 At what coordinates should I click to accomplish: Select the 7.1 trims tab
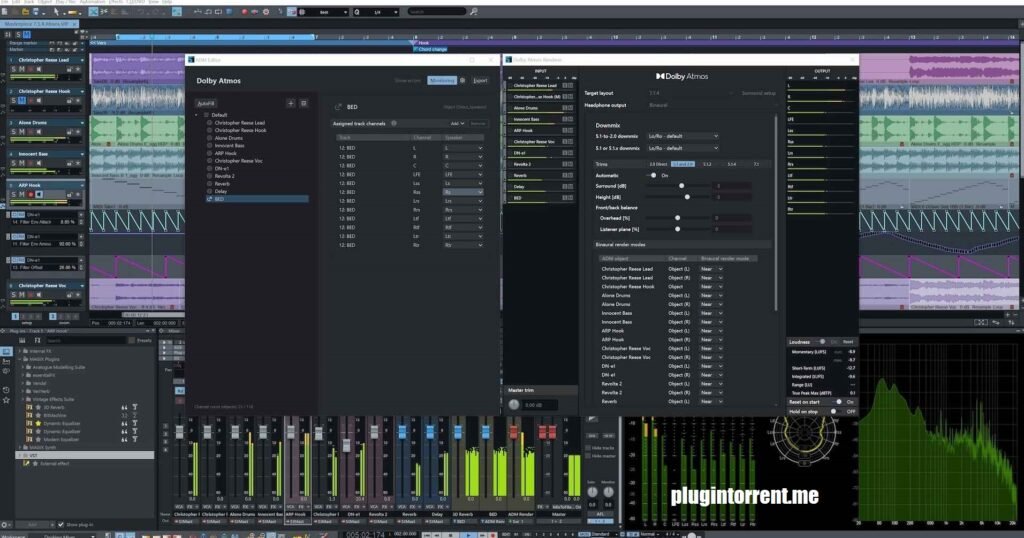[757, 165]
